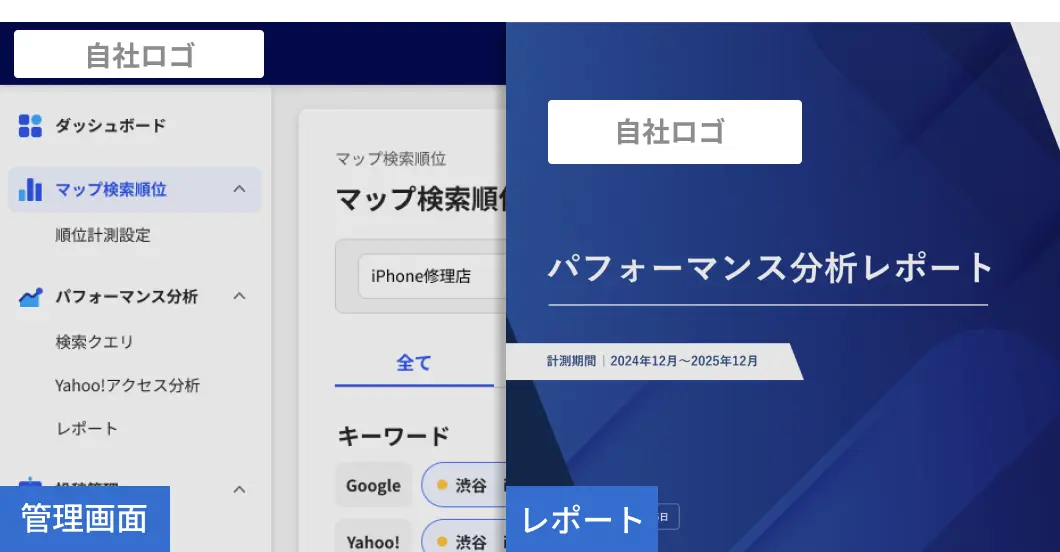Click the Yahoo! label in keyword list

coord(373,538)
